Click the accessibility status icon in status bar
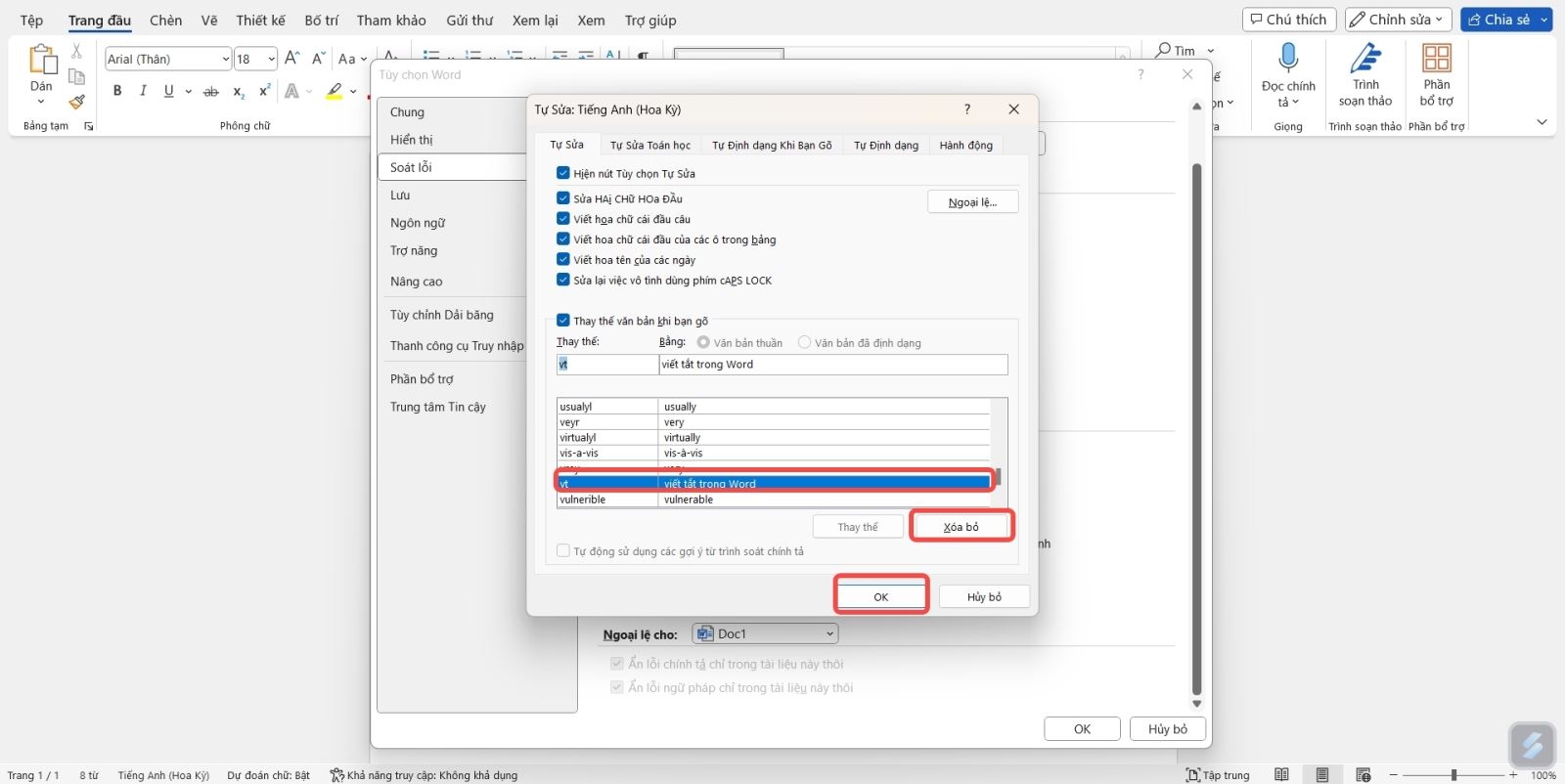 pos(336,775)
